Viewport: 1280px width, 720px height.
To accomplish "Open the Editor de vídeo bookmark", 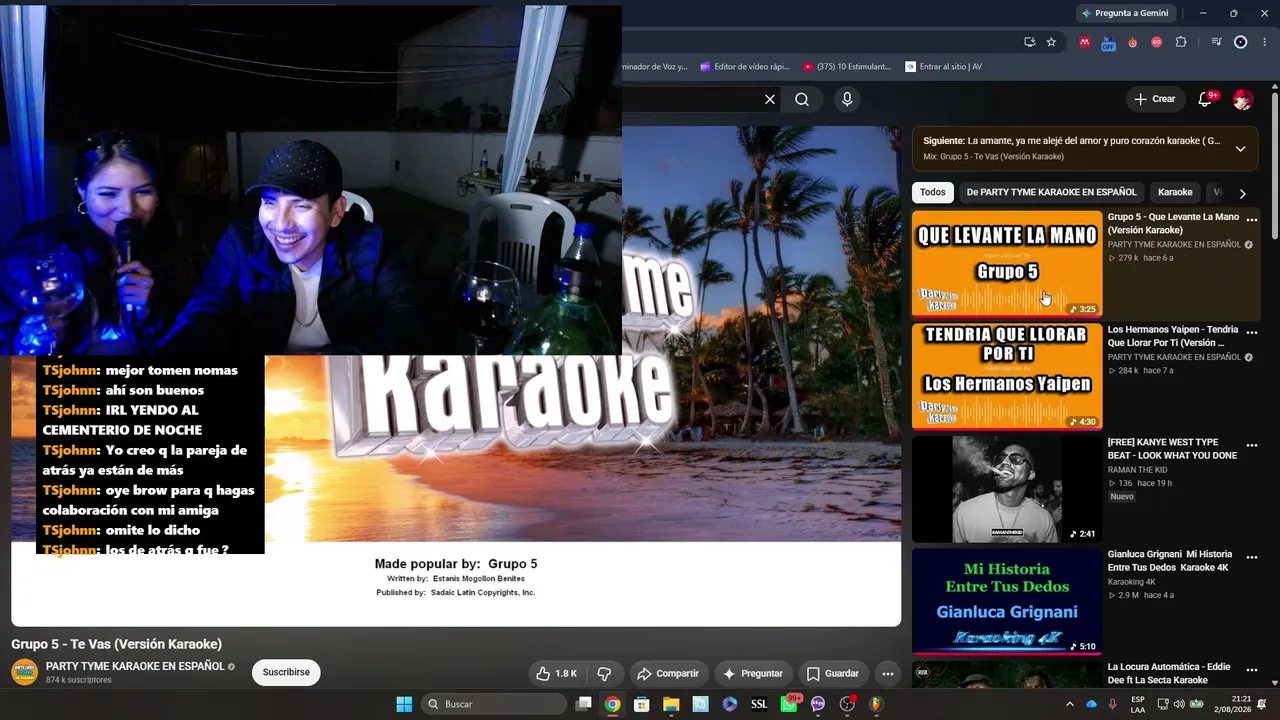I will click(745, 67).
